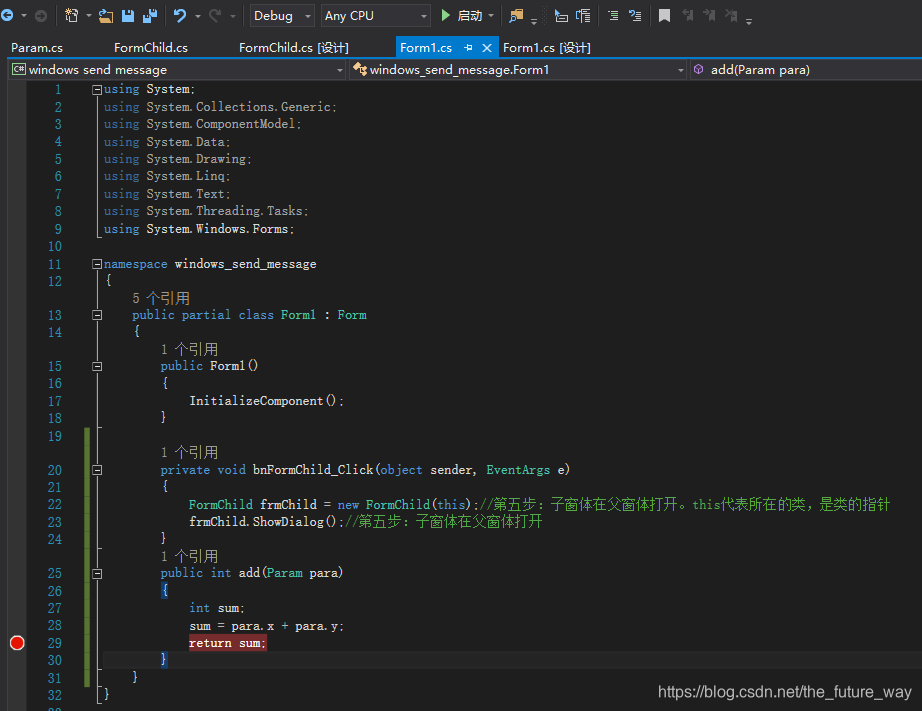Click the 'return sum;' statement on line 29
Screen dimensions: 922x711
click(228, 643)
